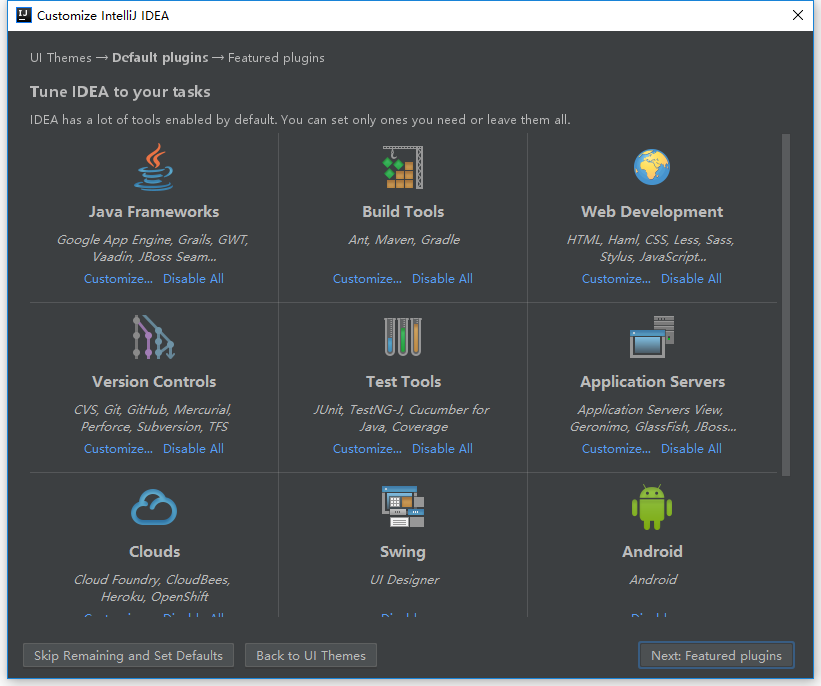Click the Build Tools crane icon

403,168
